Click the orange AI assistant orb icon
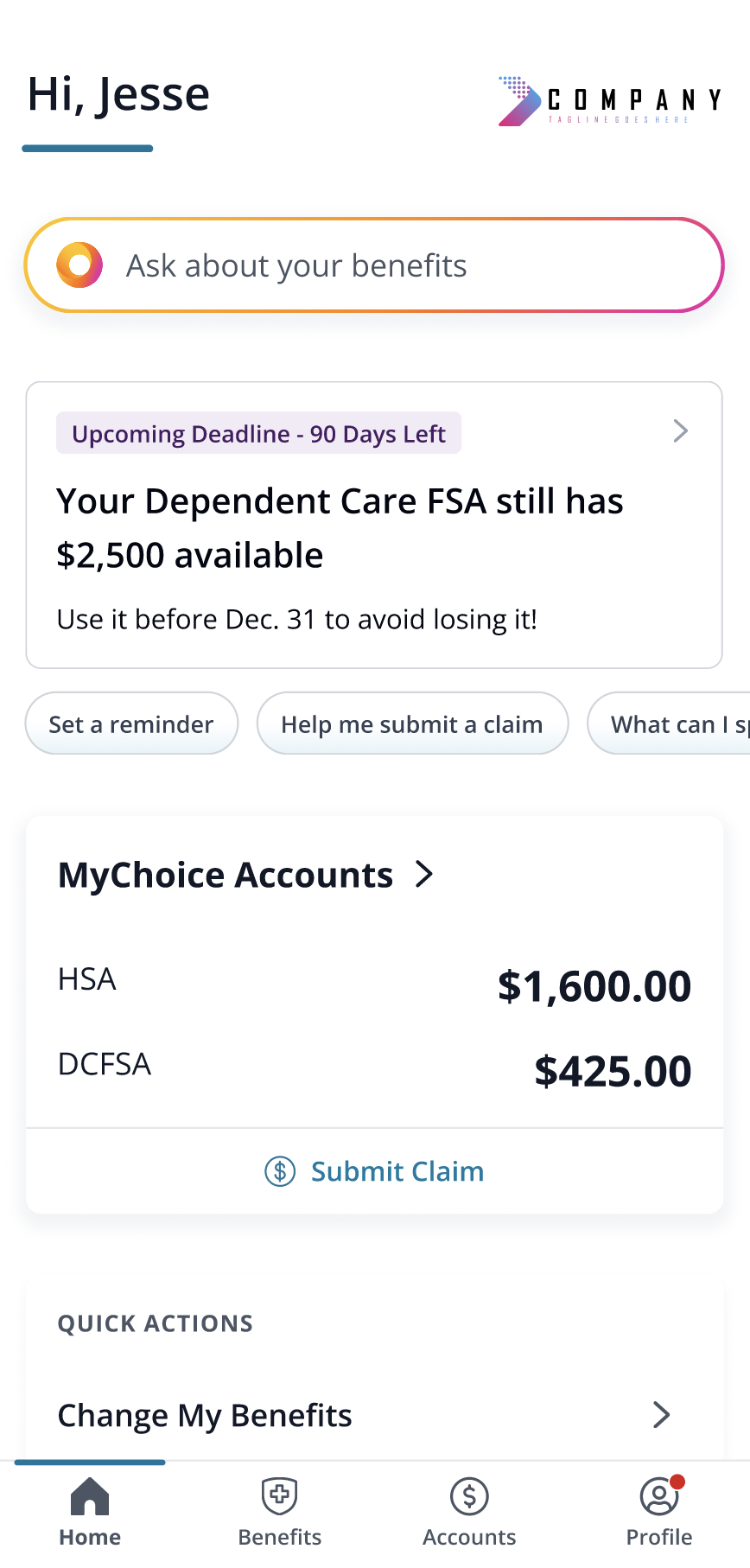This screenshot has width=750, height=1568. point(79,265)
